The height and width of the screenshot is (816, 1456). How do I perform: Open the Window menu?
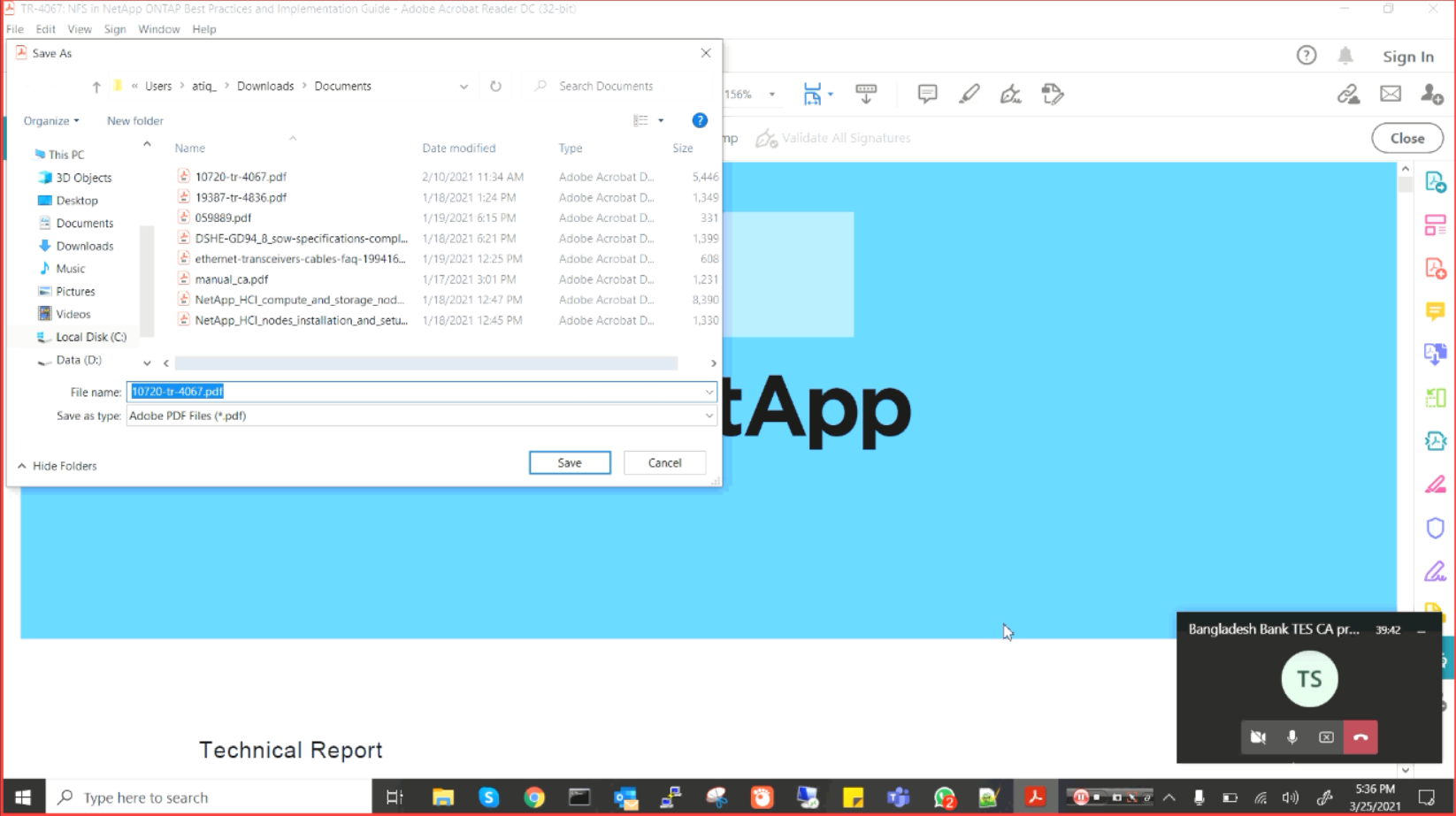[159, 29]
